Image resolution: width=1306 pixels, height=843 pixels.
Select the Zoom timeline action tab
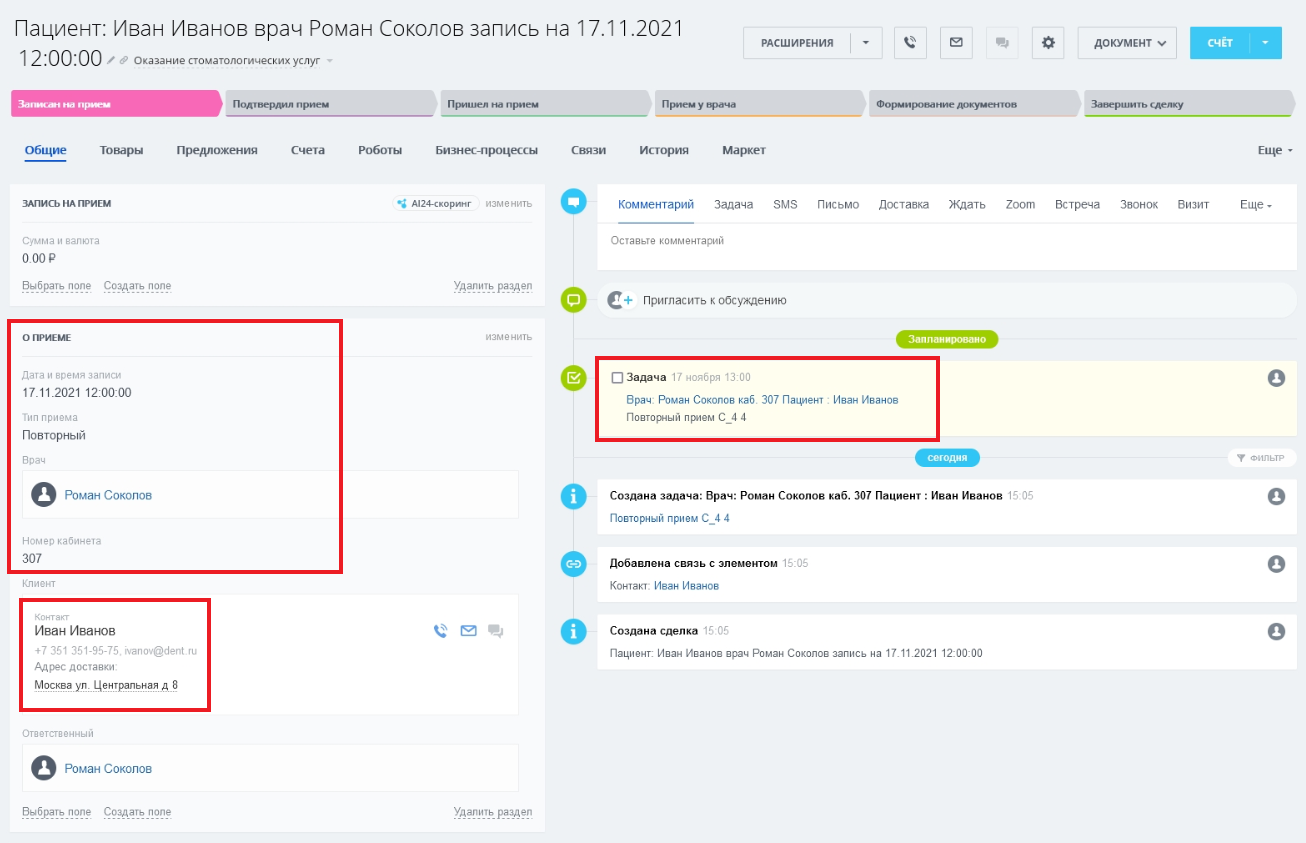coord(1020,204)
